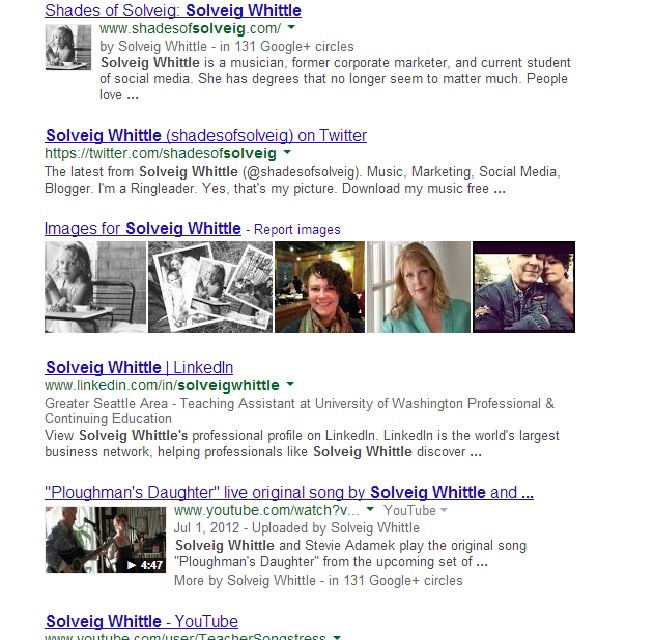The image size is (654, 640).
Task: Click green URL www.youtube.com/watch?v...
Action: (267, 510)
